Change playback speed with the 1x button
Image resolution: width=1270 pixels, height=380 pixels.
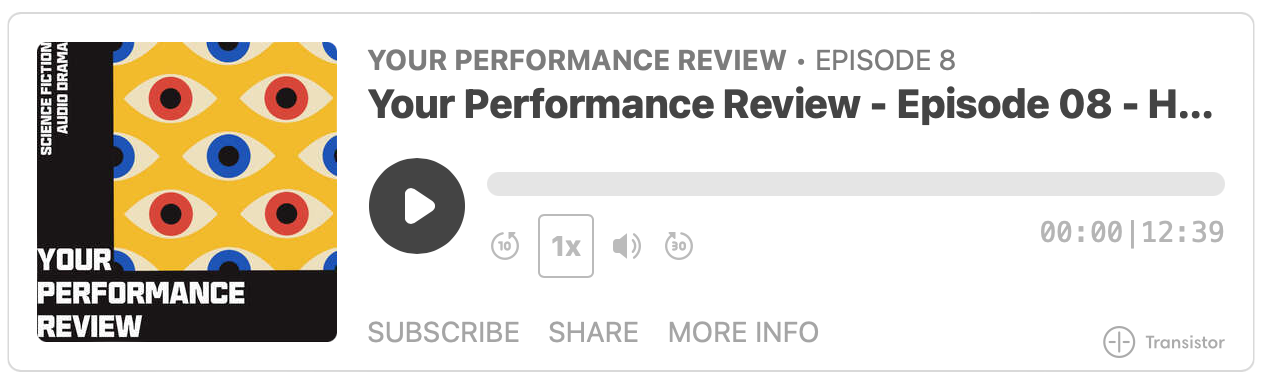(x=566, y=246)
